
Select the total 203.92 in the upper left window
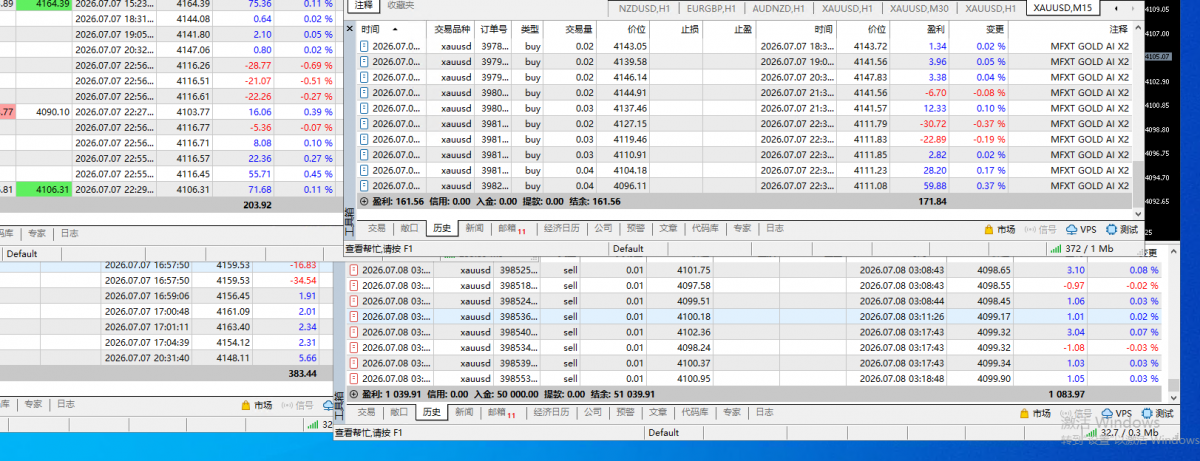257,205
